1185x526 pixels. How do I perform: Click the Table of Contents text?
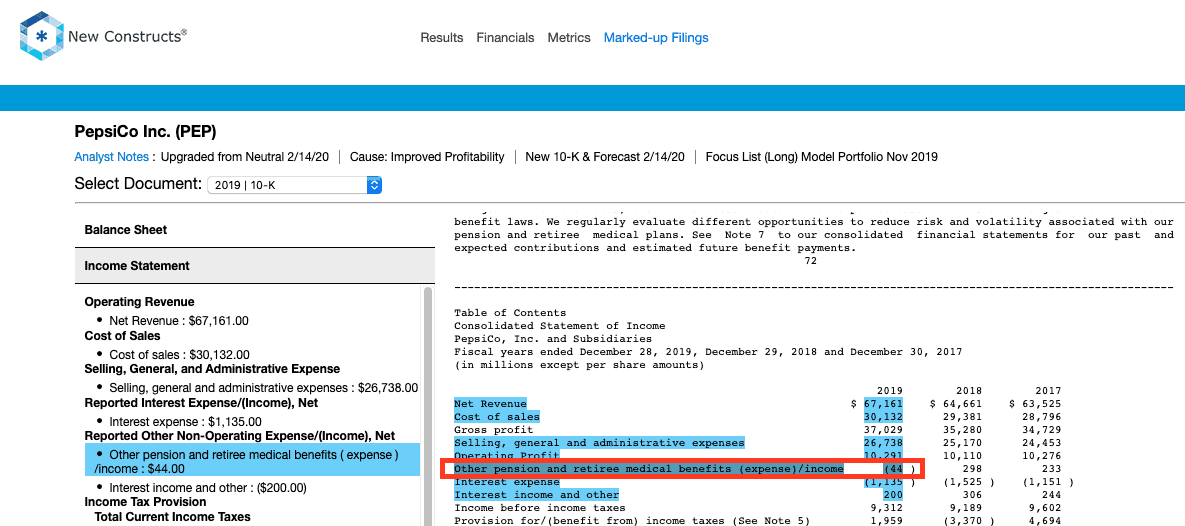tap(510, 313)
